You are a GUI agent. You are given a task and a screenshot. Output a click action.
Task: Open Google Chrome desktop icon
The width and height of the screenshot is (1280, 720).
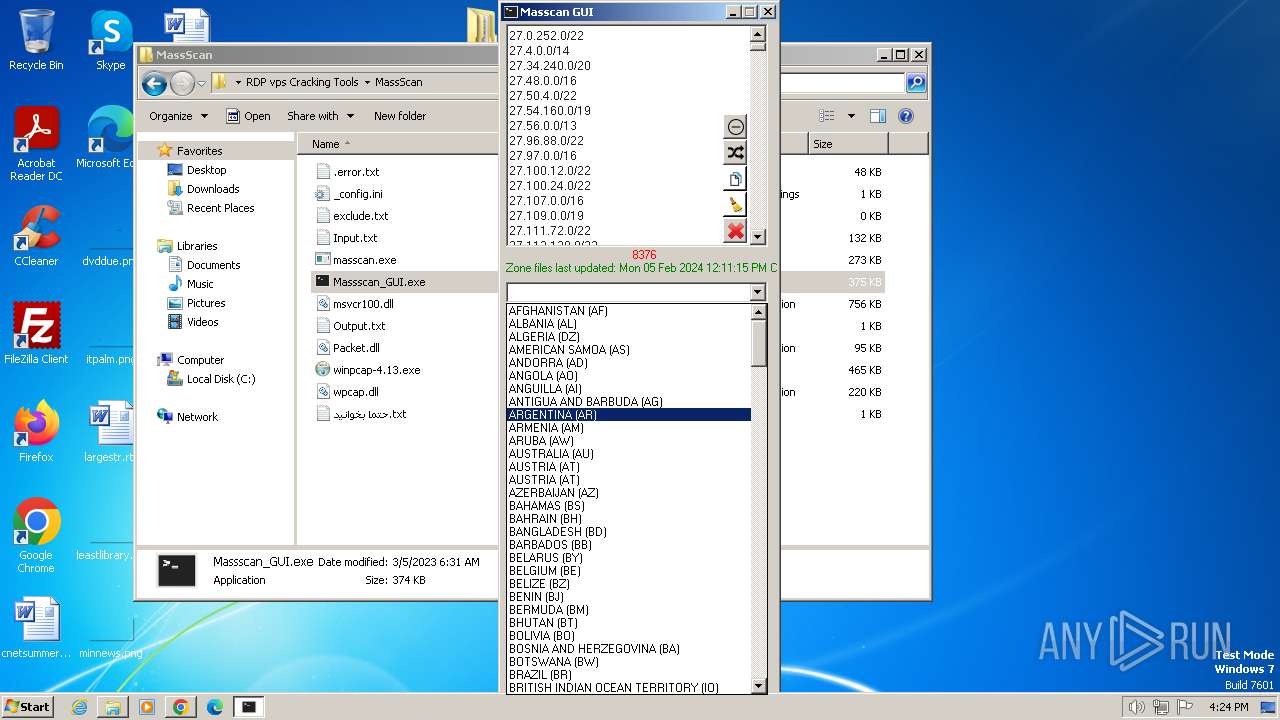tap(36, 536)
